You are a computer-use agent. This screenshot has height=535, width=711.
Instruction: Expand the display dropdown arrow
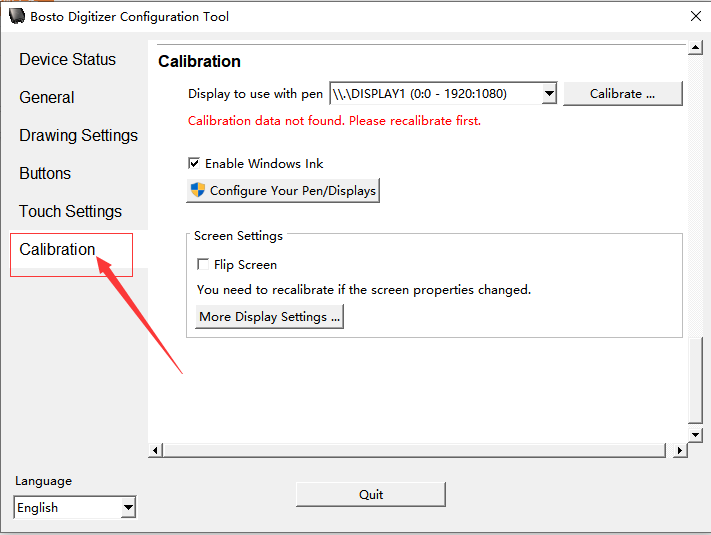pyautogui.click(x=549, y=93)
